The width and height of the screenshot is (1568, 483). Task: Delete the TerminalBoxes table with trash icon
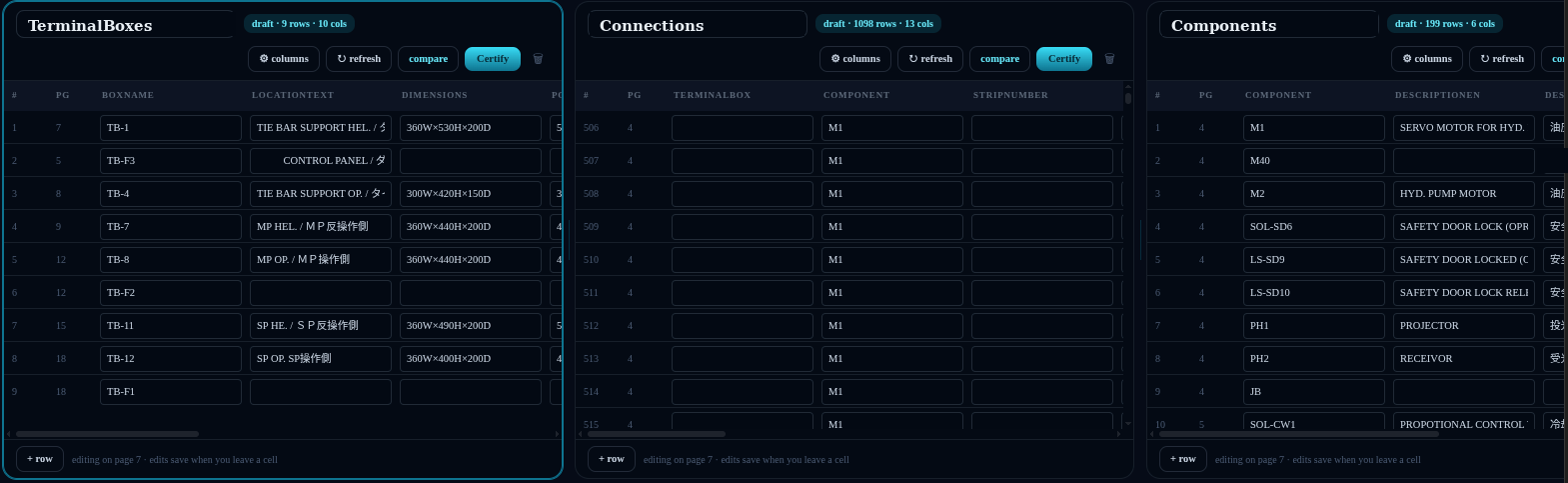(538, 59)
